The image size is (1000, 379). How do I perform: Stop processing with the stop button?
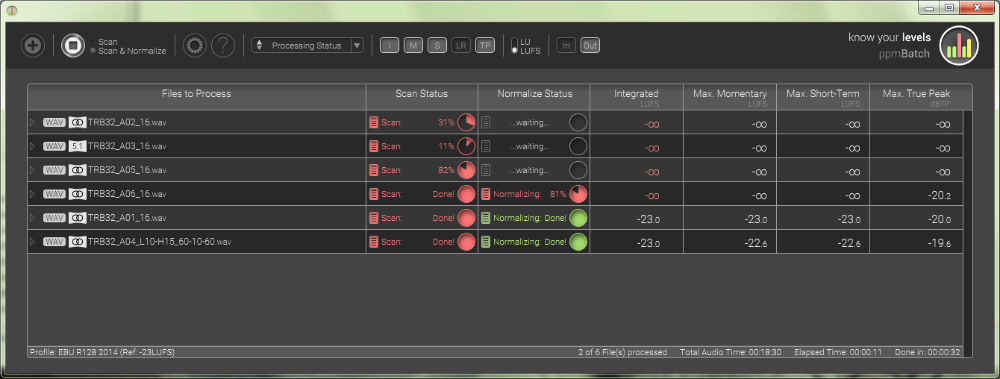click(x=73, y=46)
